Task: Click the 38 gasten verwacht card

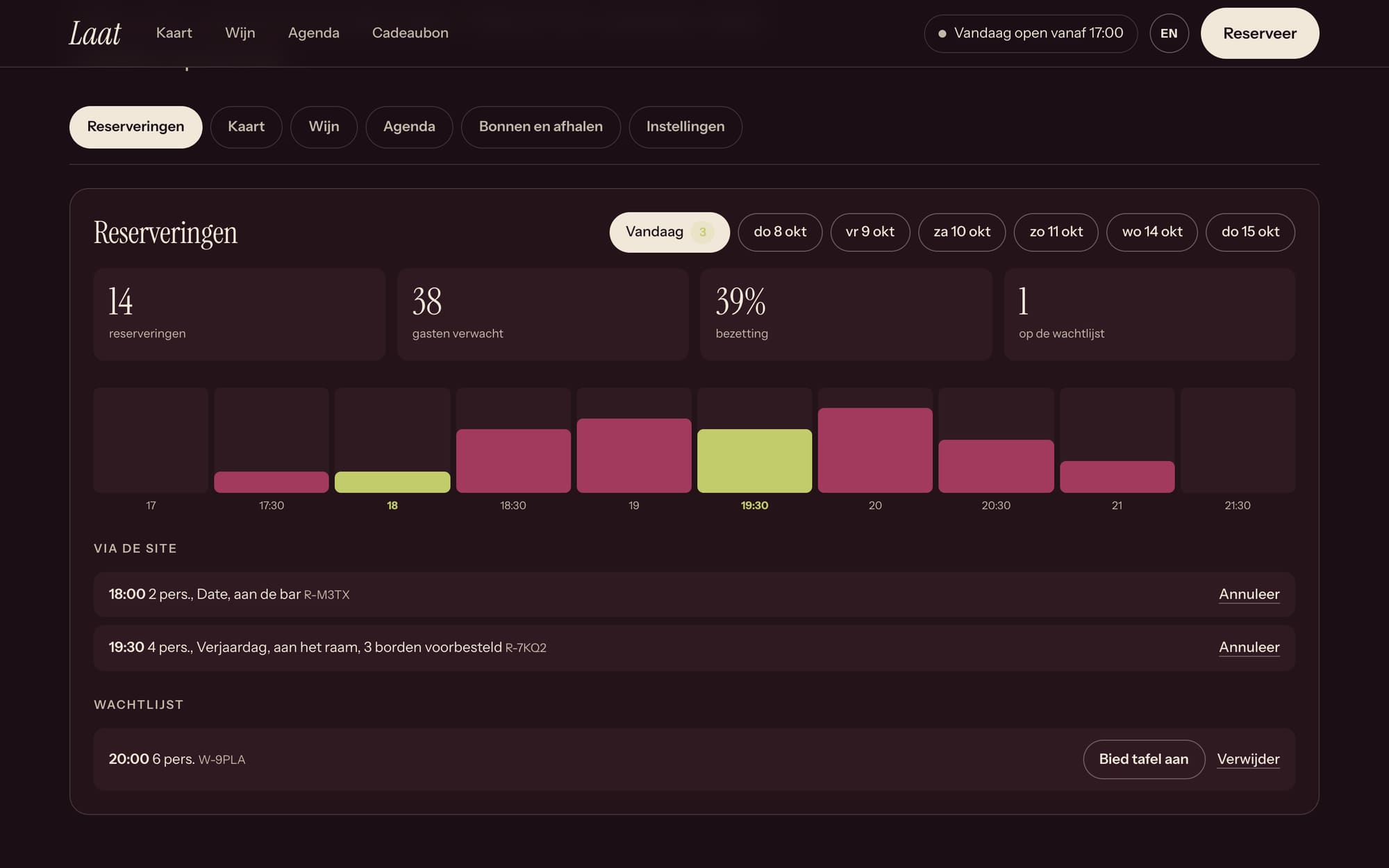Action: pos(543,314)
